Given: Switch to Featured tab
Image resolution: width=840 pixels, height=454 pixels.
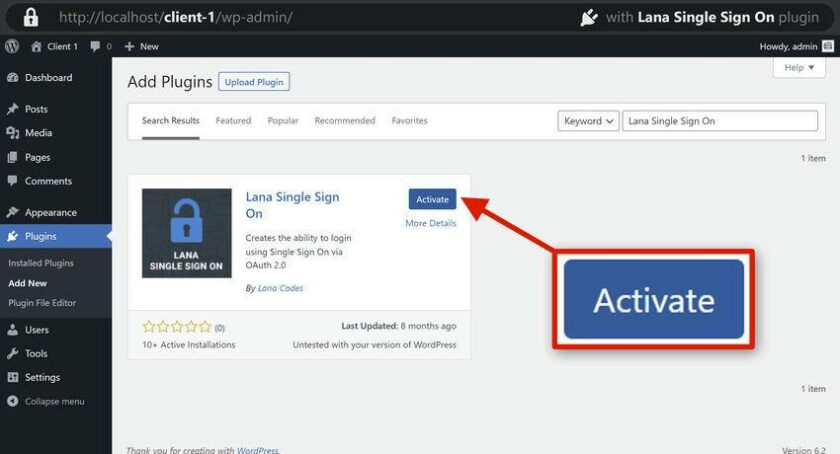Looking at the screenshot, I should (233, 121).
